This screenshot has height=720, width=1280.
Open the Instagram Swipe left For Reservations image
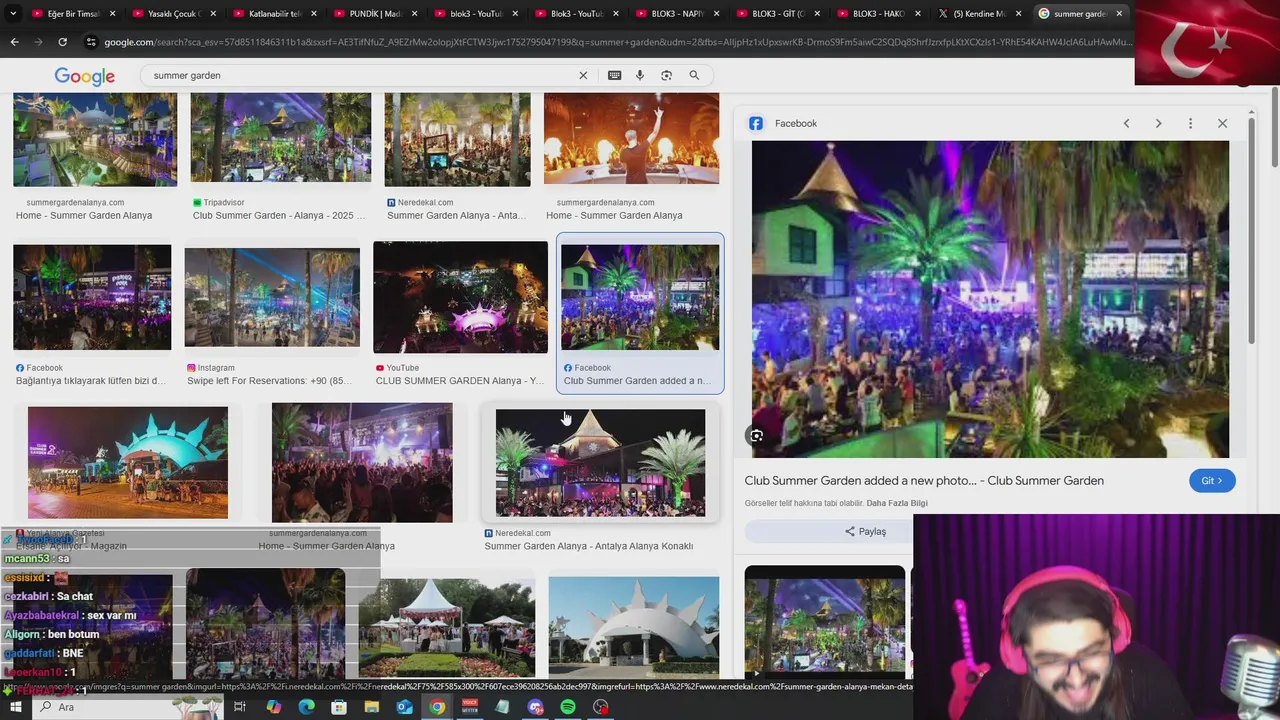click(272, 297)
